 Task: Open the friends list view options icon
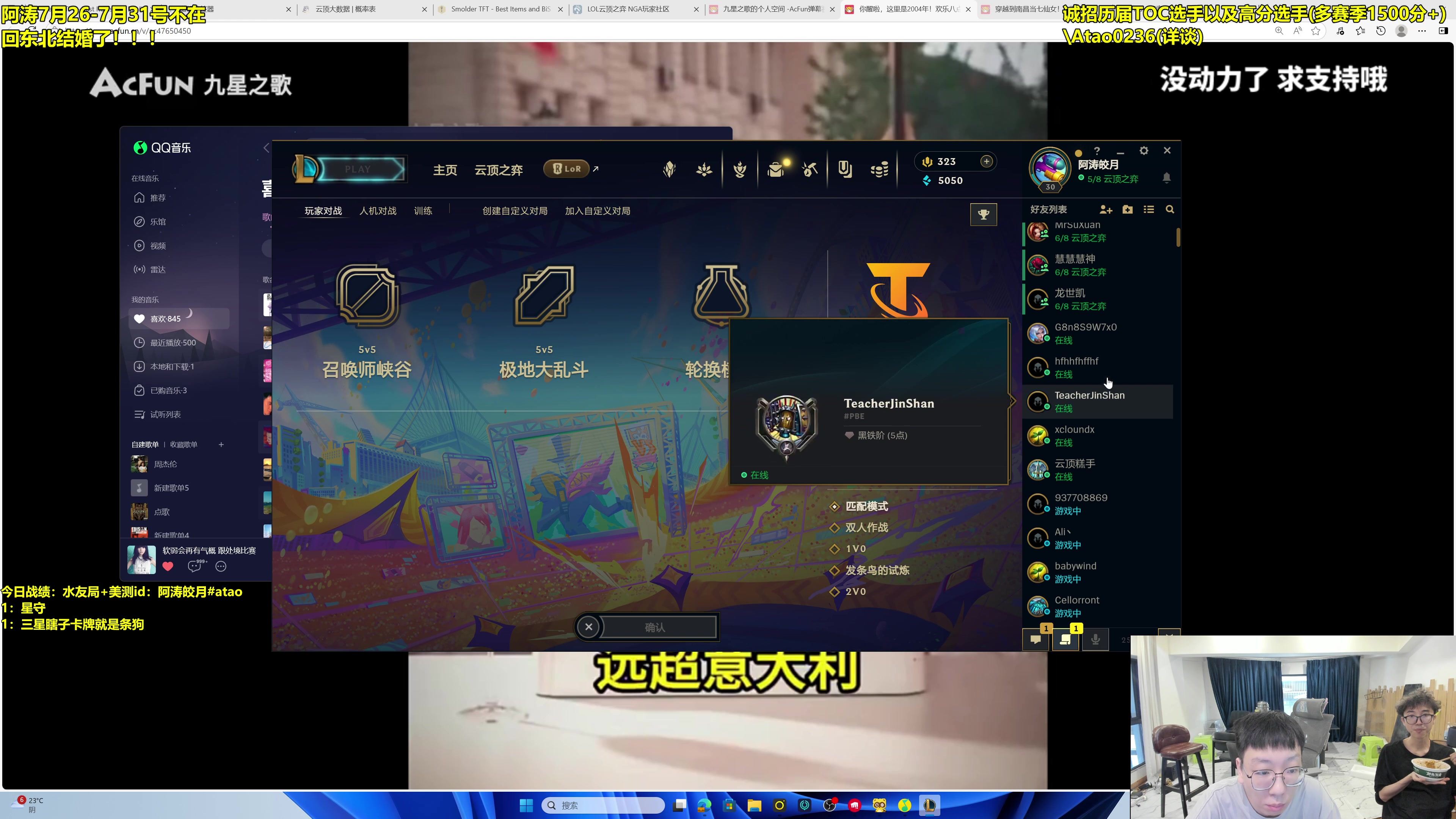pyautogui.click(x=1148, y=209)
